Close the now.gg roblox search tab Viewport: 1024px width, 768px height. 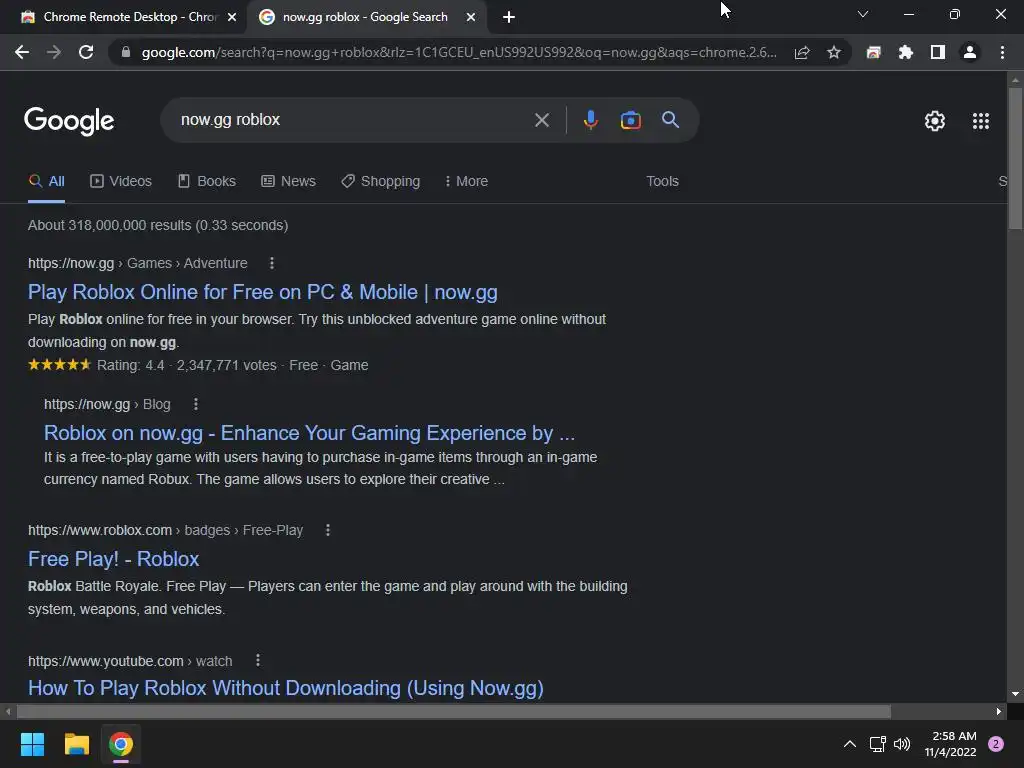pos(470,17)
